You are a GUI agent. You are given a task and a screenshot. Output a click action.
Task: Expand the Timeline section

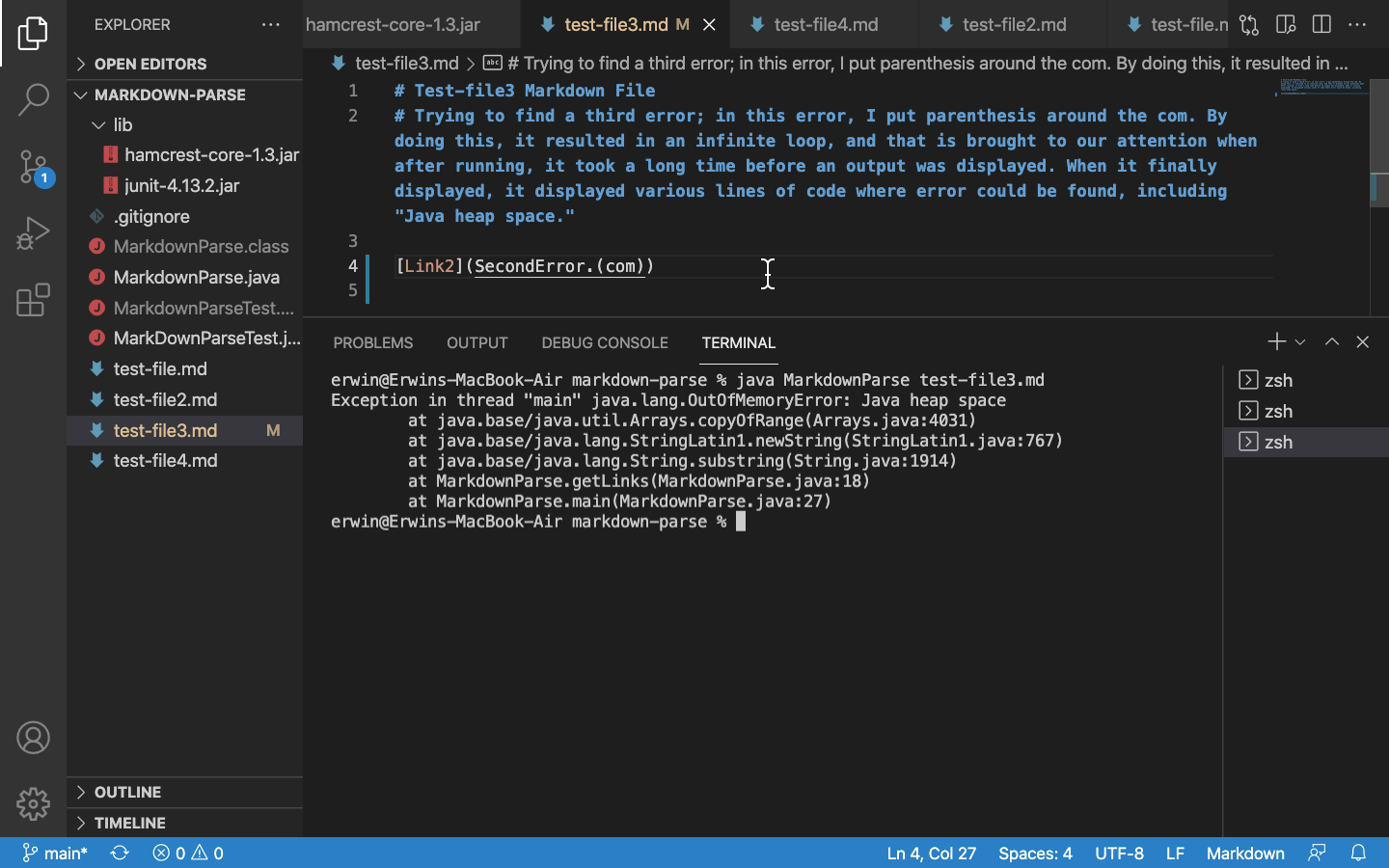coord(184,823)
